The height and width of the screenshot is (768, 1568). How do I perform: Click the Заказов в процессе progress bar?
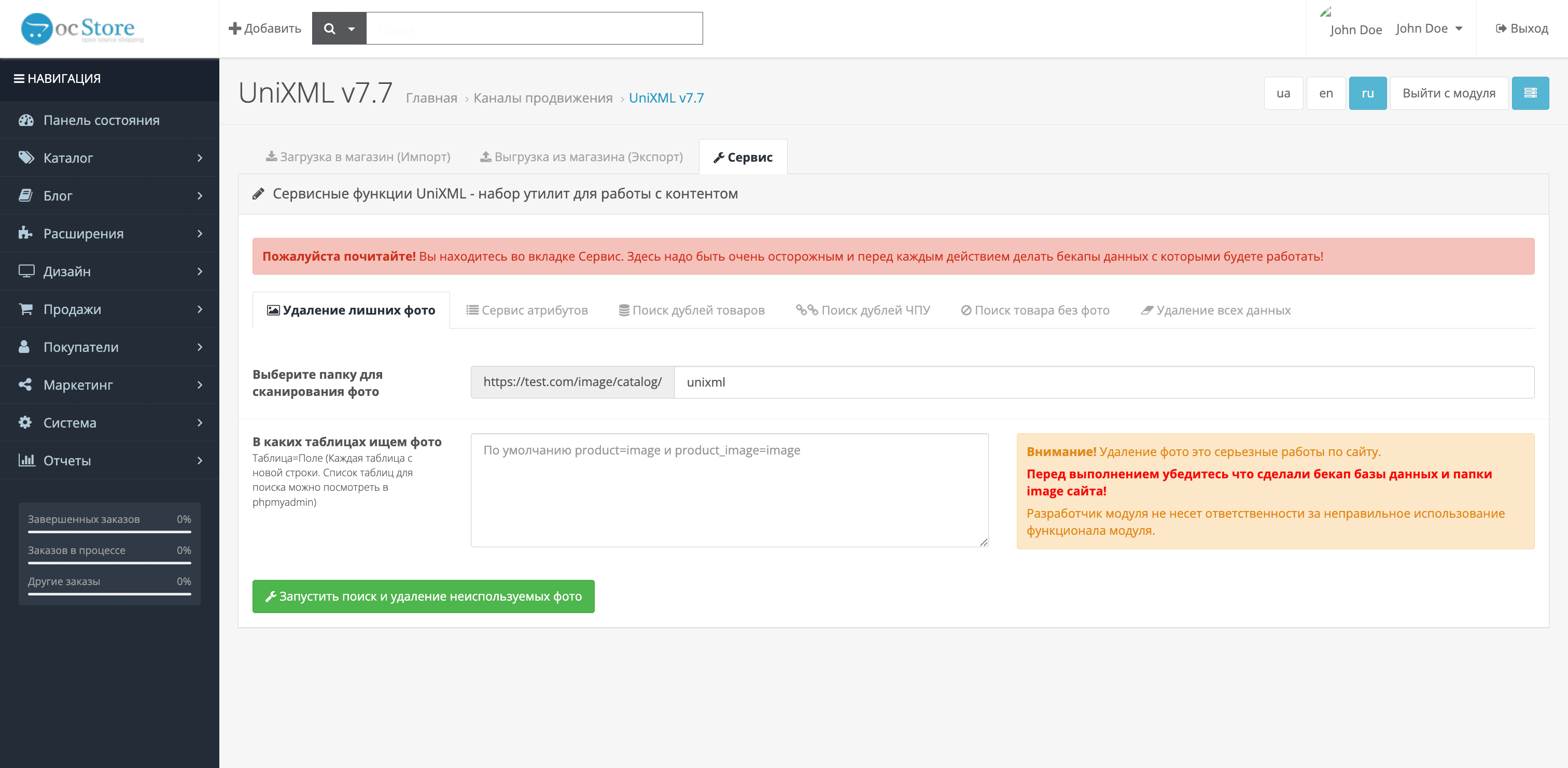(x=109, y=563)
